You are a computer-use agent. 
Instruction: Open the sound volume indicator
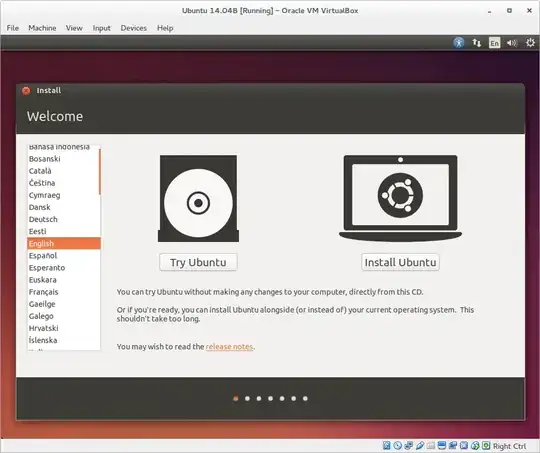click(512, 43)
